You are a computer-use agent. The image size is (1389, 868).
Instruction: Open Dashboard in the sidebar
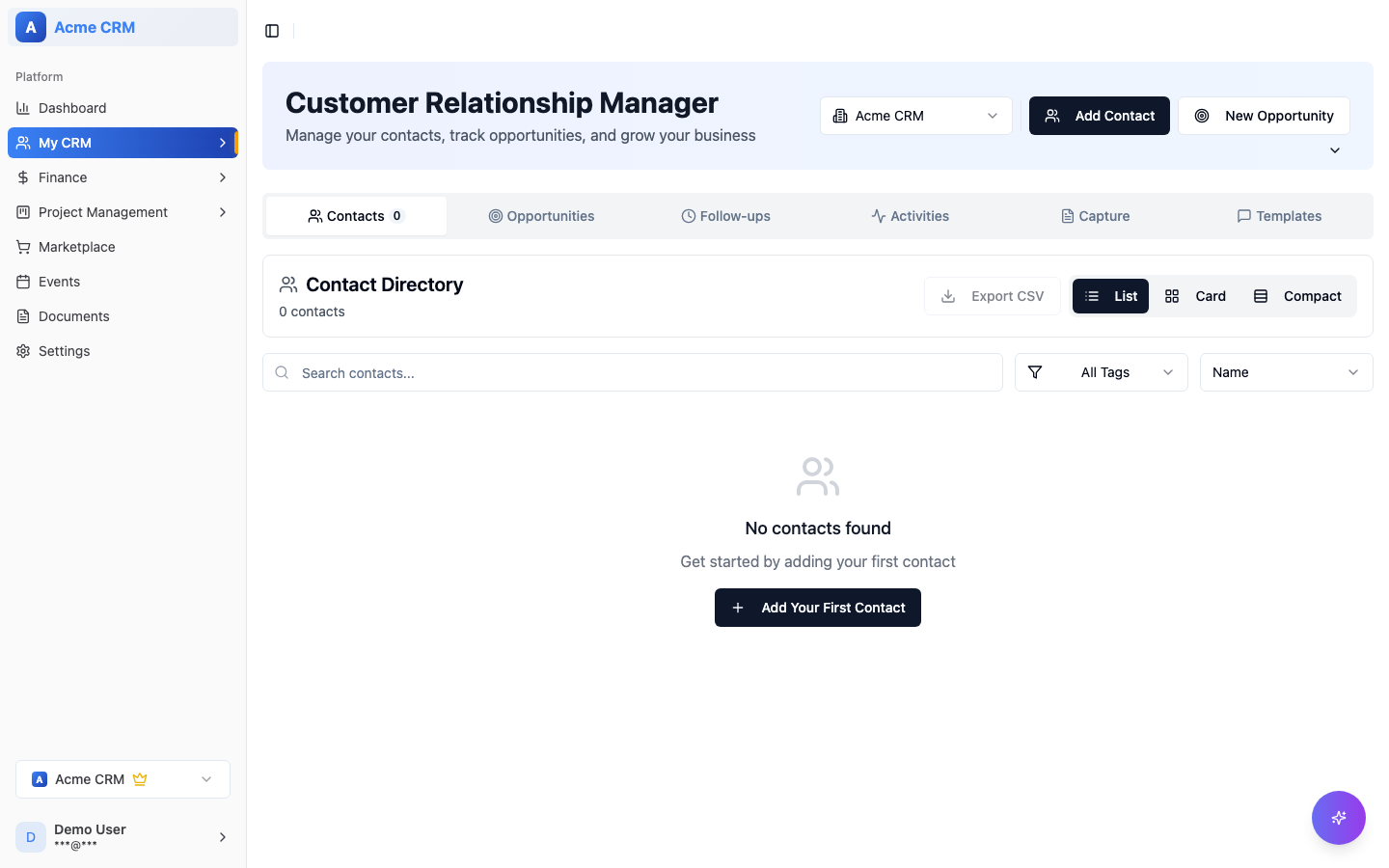[123, 108]
